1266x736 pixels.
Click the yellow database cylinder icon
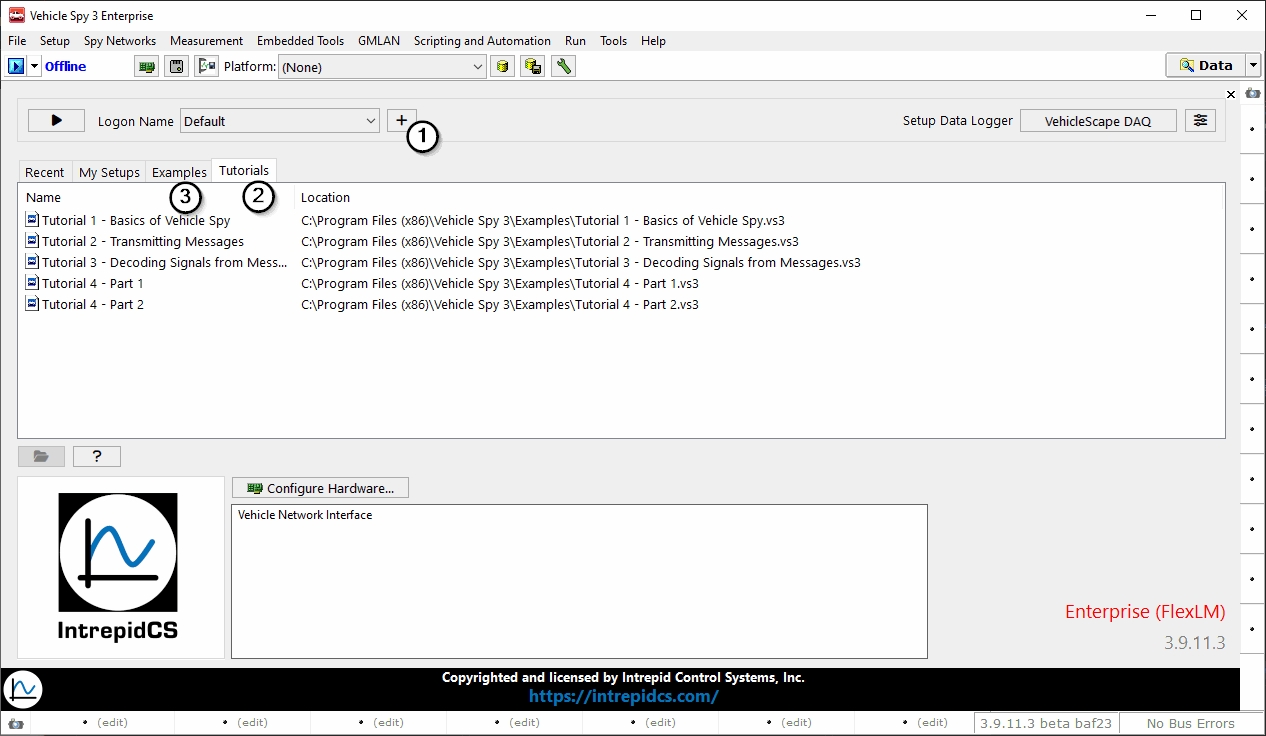tap(502, 66)
